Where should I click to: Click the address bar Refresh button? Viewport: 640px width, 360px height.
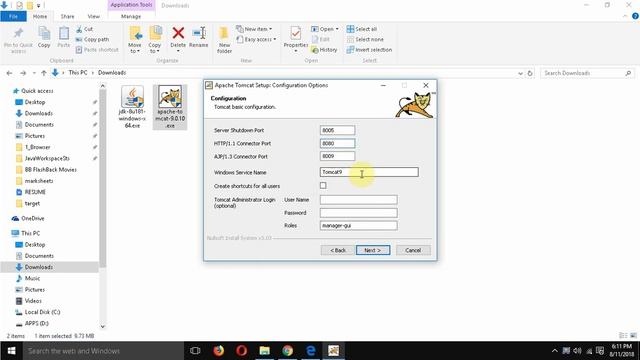pyautogui.click(x=530, y=73)
